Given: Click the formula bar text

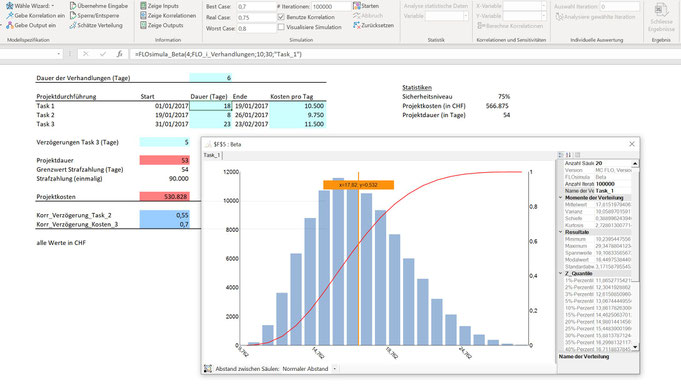Looking at the screenshot, I should point(218,54).
